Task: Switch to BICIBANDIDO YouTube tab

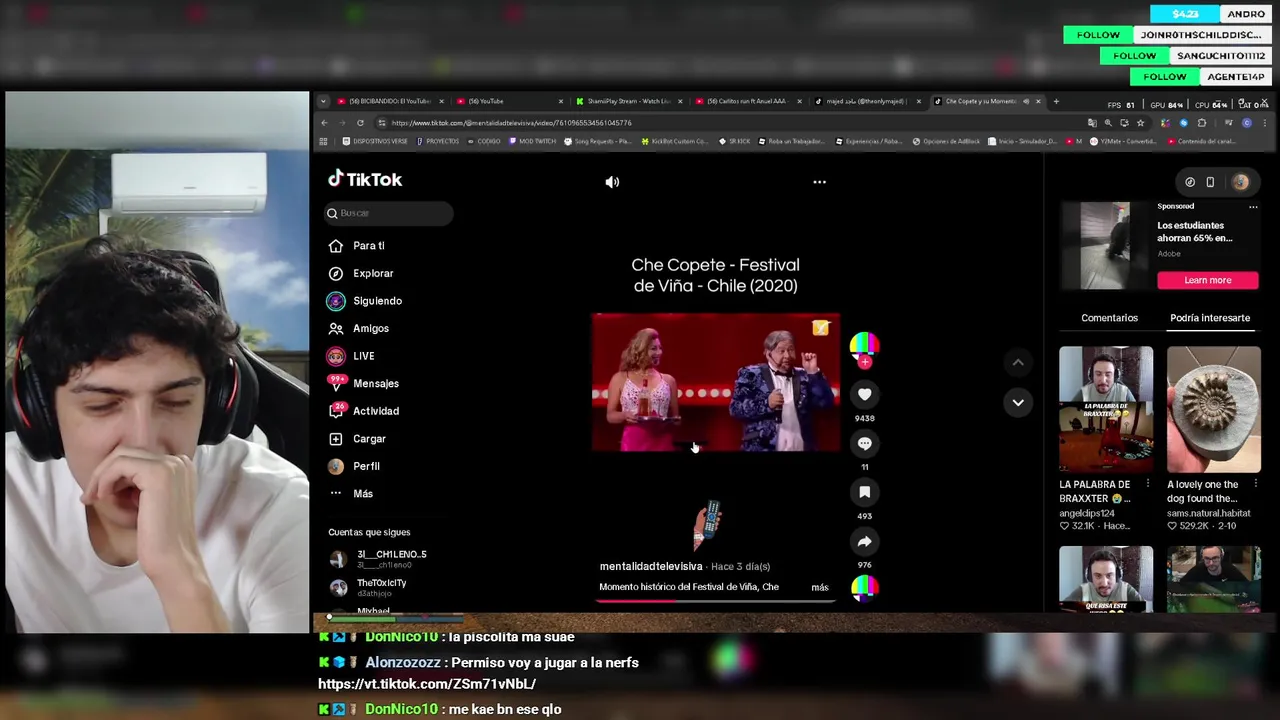Action: (x=389, y=101)
